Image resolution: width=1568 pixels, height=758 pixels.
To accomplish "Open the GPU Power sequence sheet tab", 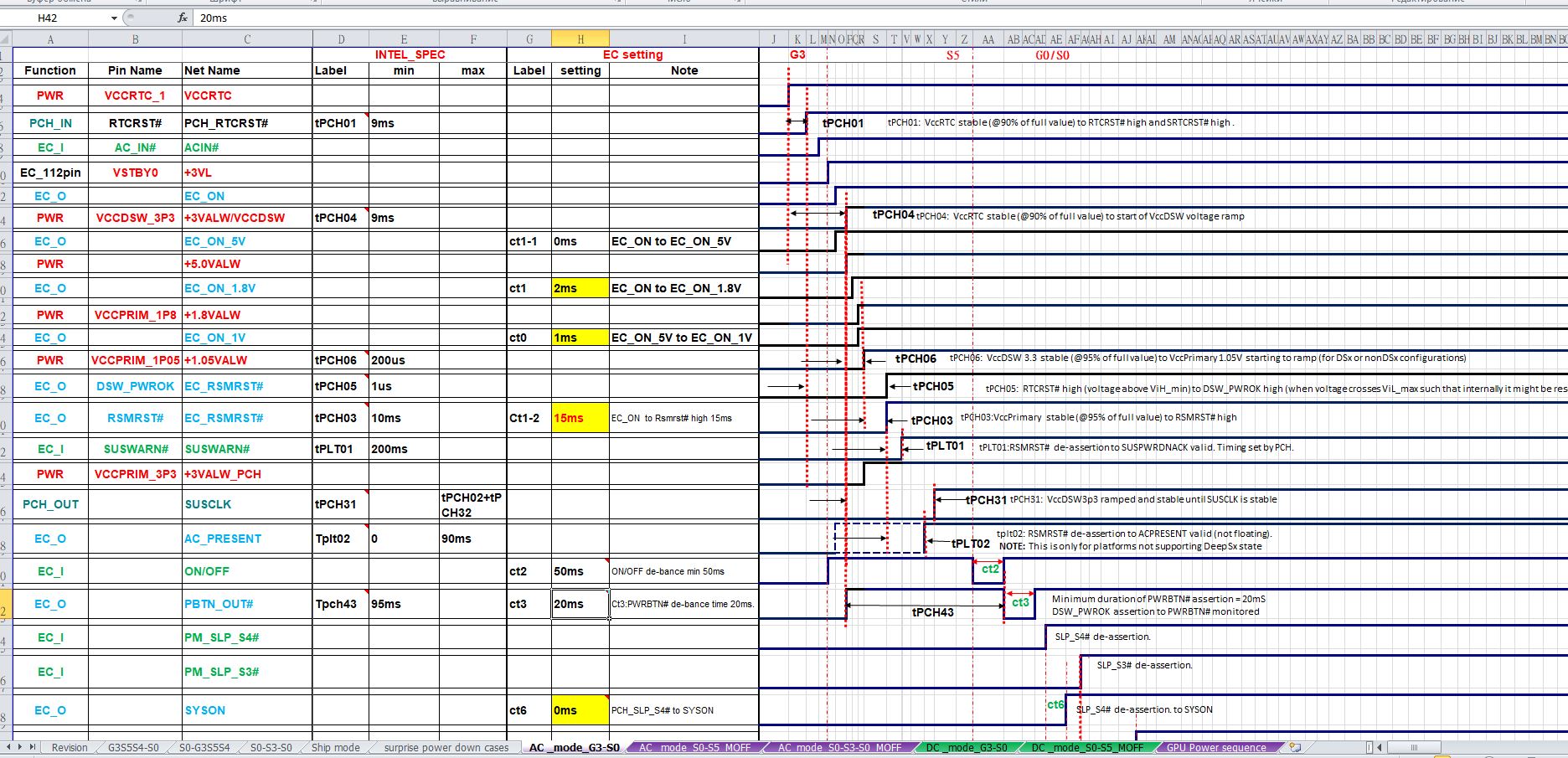I will (x=1216, y=748).
